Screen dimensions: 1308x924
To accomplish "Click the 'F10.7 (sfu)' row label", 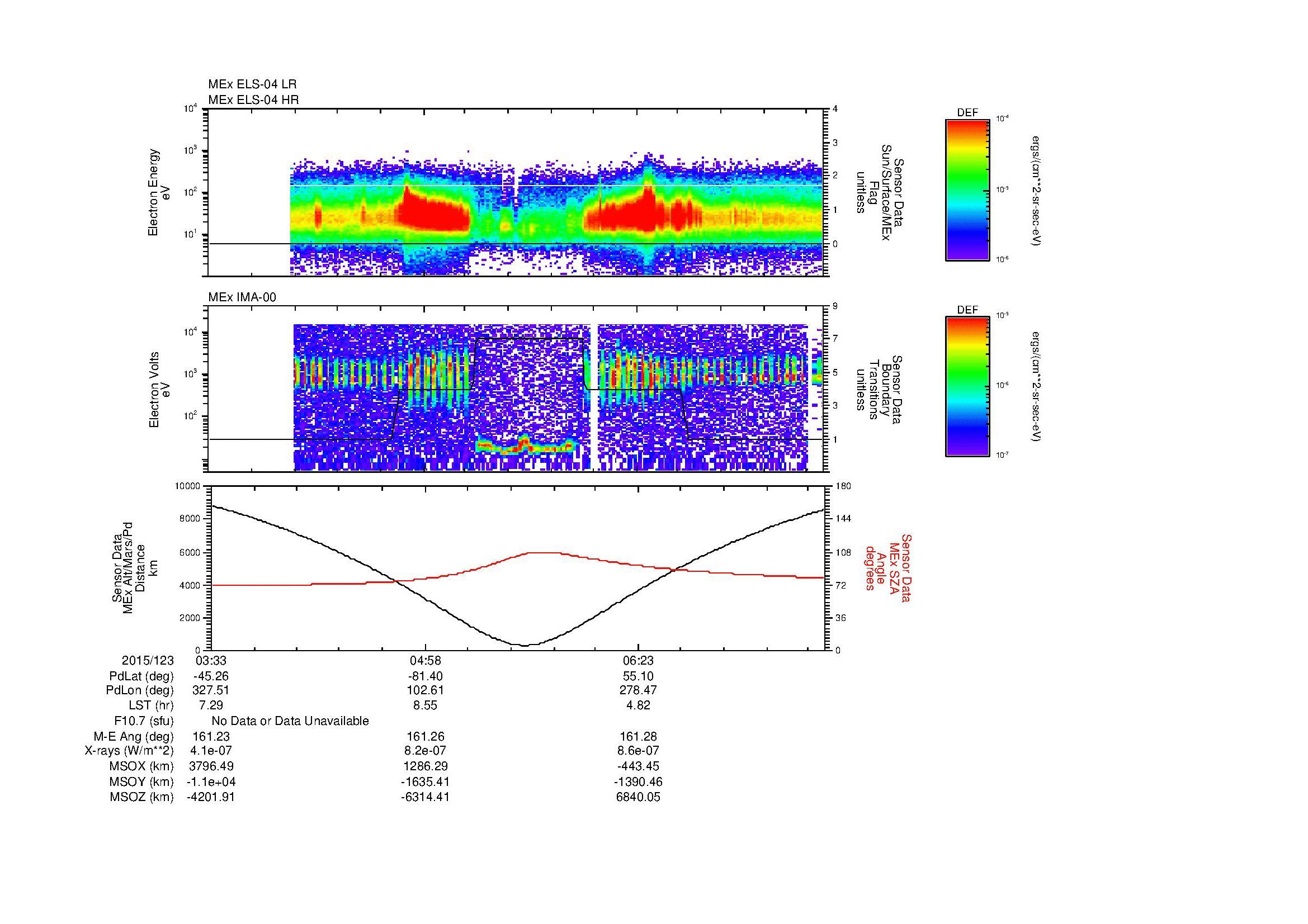I will click(x=144, y=721).
